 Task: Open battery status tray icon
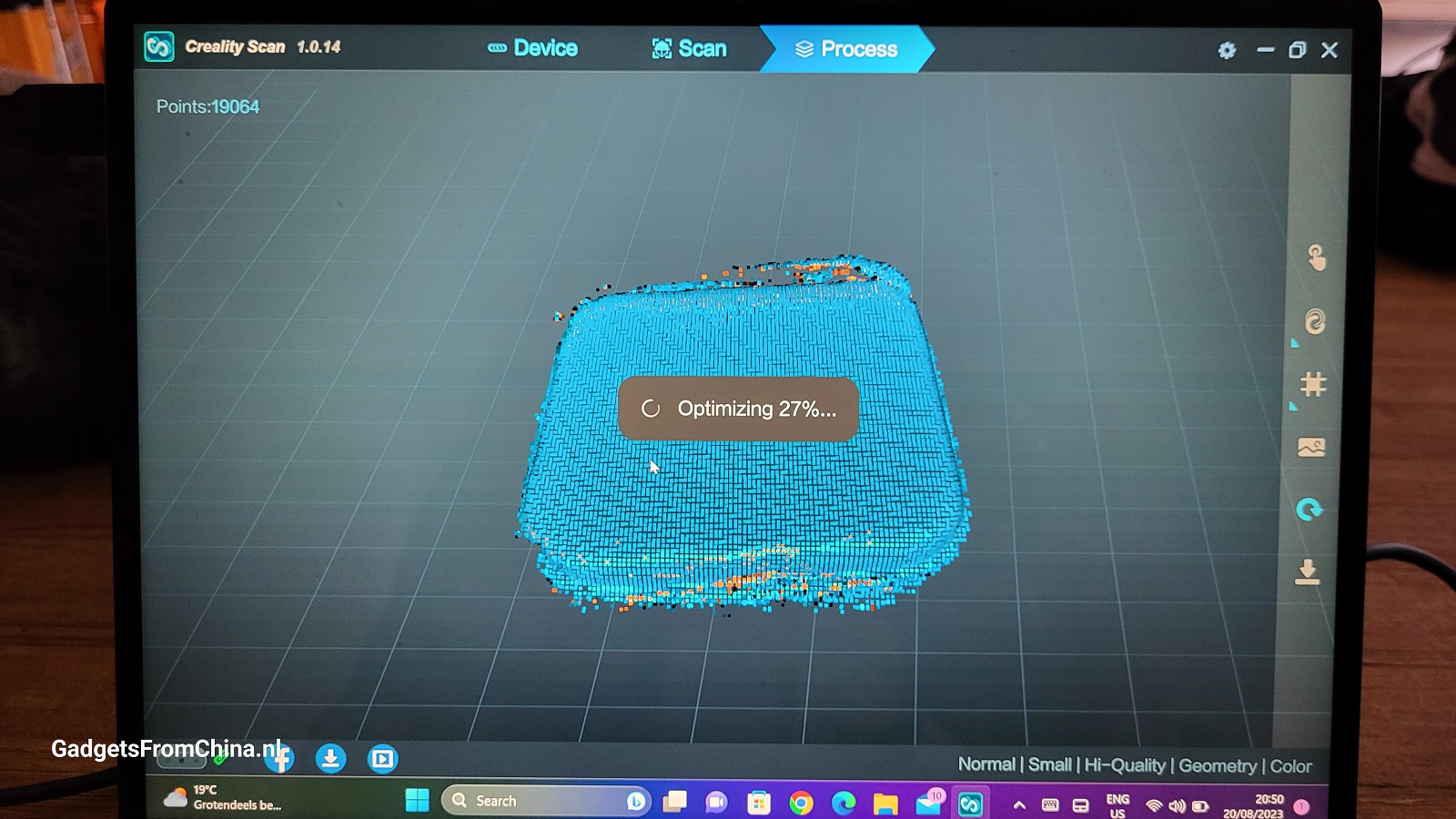pos(1200,806)
